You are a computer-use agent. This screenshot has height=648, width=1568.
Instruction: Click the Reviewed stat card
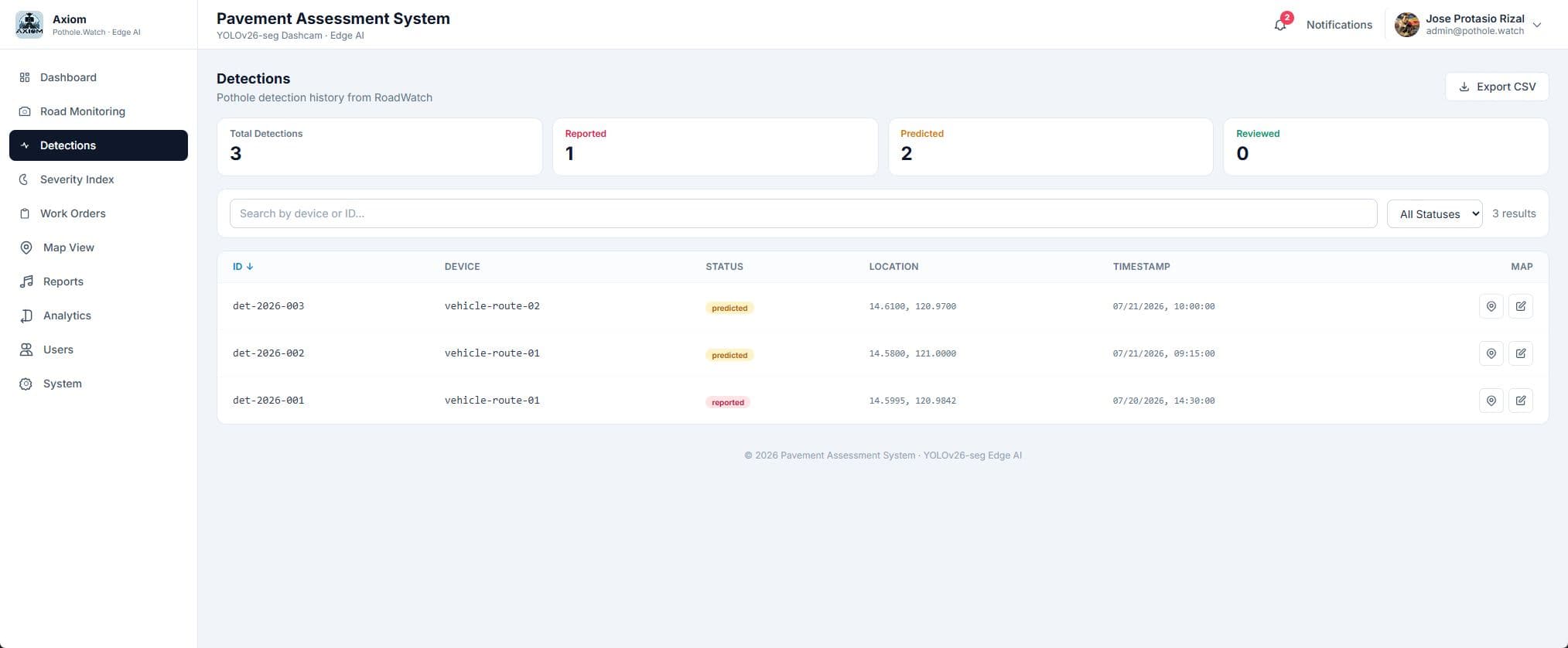pyautogui.click(x=1385, y=147)
